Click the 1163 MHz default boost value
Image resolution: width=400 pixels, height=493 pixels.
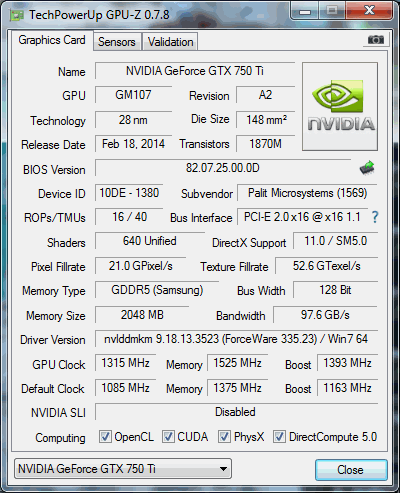click(347, 388)
